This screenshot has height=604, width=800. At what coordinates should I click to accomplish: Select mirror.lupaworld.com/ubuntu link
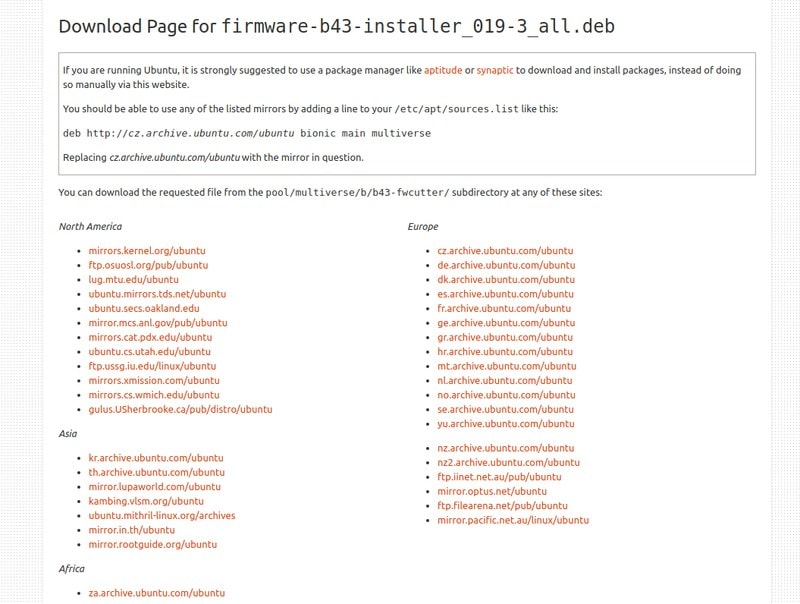coord(155,487)
